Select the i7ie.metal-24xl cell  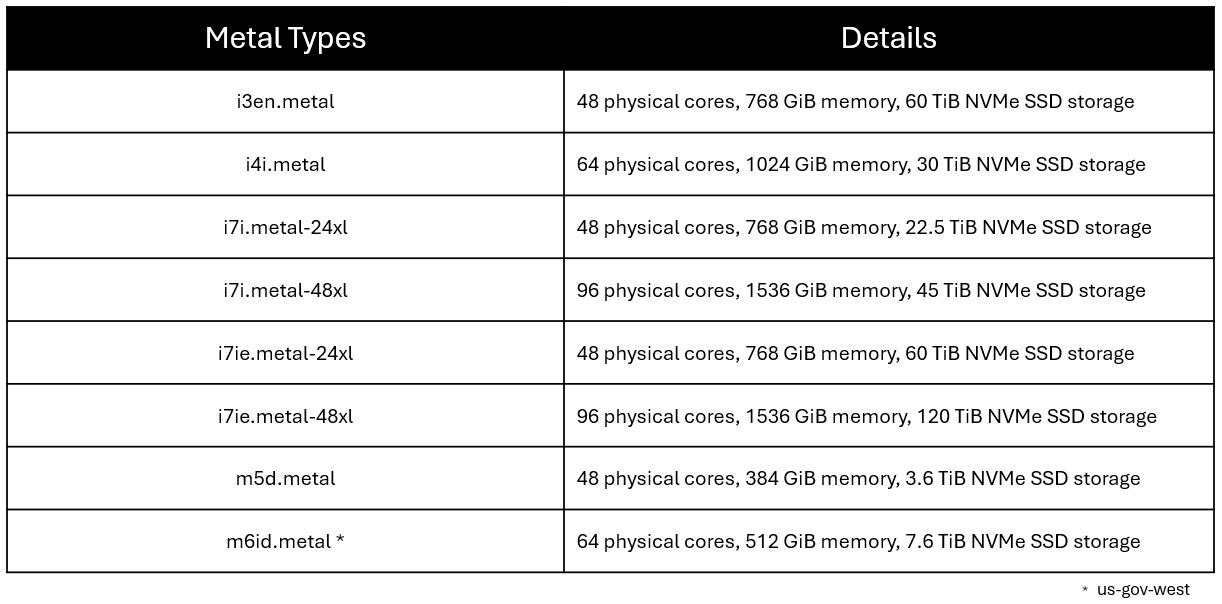tap(285, 353)
